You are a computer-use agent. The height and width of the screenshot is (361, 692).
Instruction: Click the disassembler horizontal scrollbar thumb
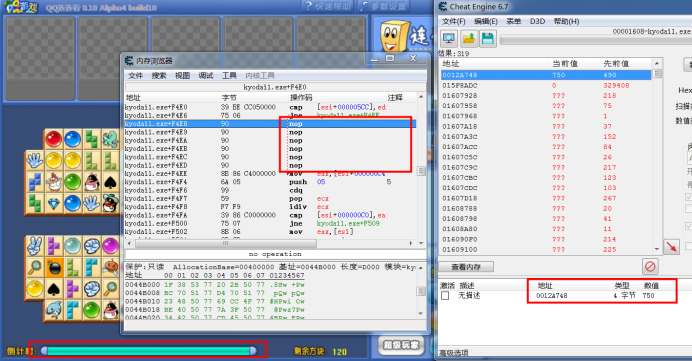pos(226,243)
